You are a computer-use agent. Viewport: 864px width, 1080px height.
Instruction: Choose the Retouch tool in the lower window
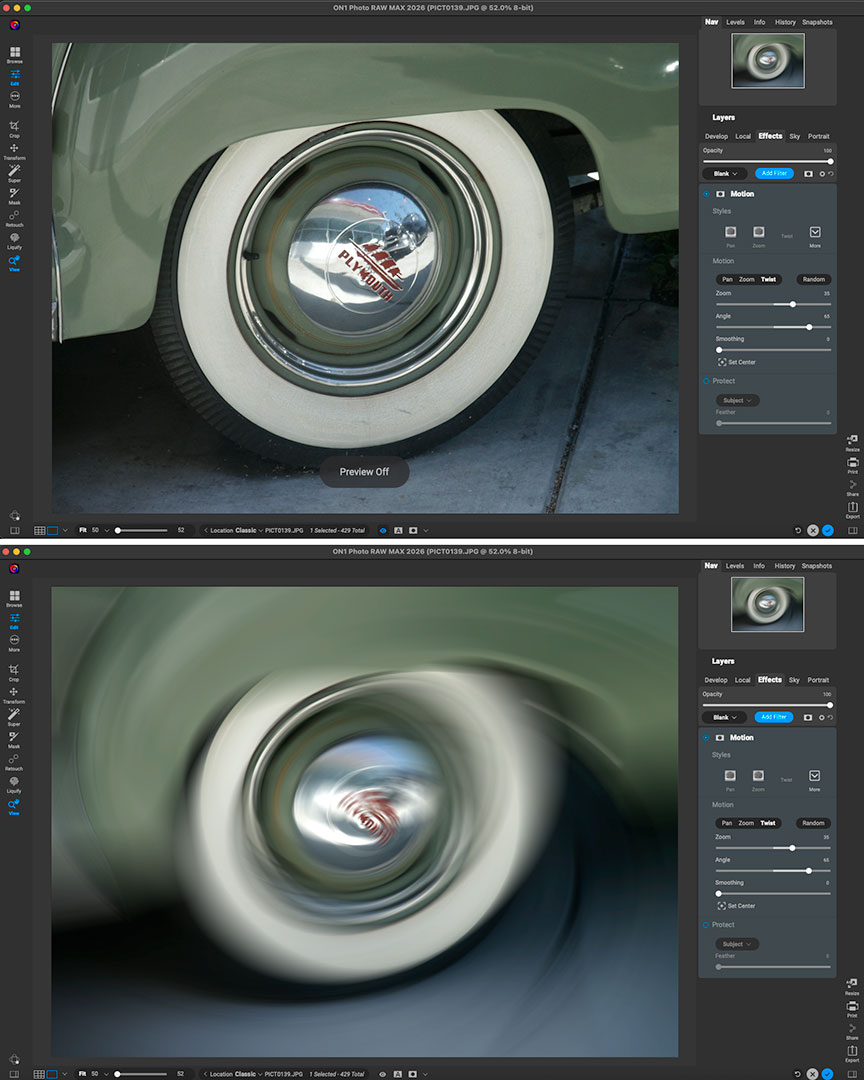pyautogui.click(x=15, y=761)
